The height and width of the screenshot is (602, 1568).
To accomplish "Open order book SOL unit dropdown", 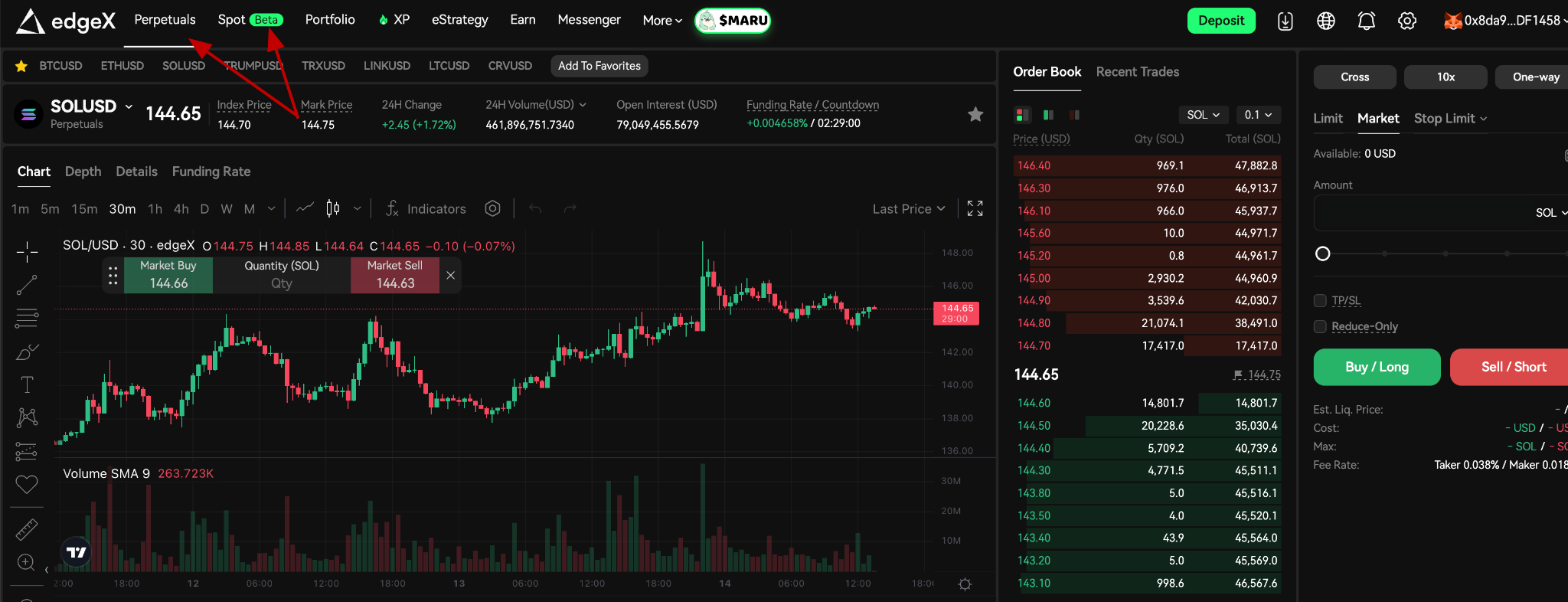I will coord(1204,115).
